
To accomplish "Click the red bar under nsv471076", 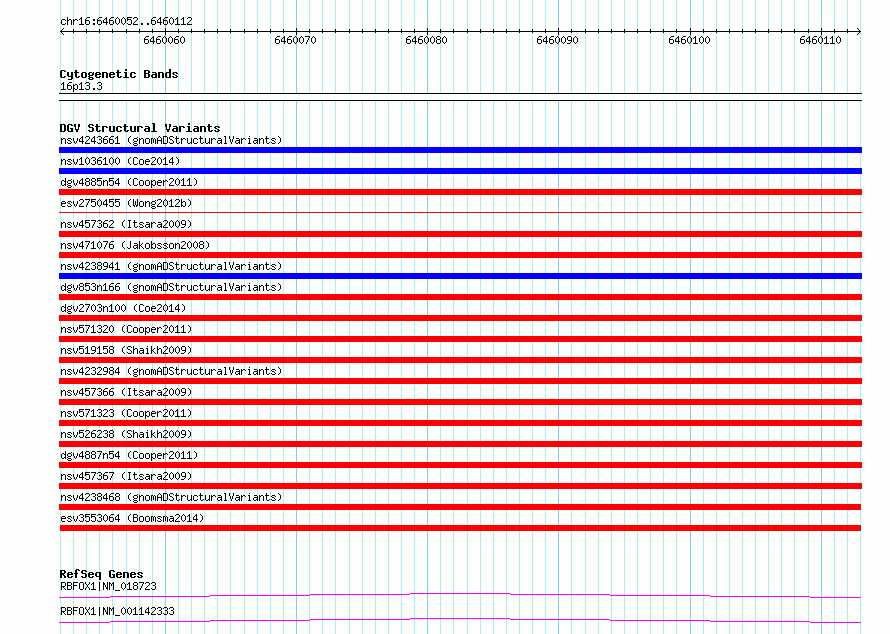I will click(460, 255).
